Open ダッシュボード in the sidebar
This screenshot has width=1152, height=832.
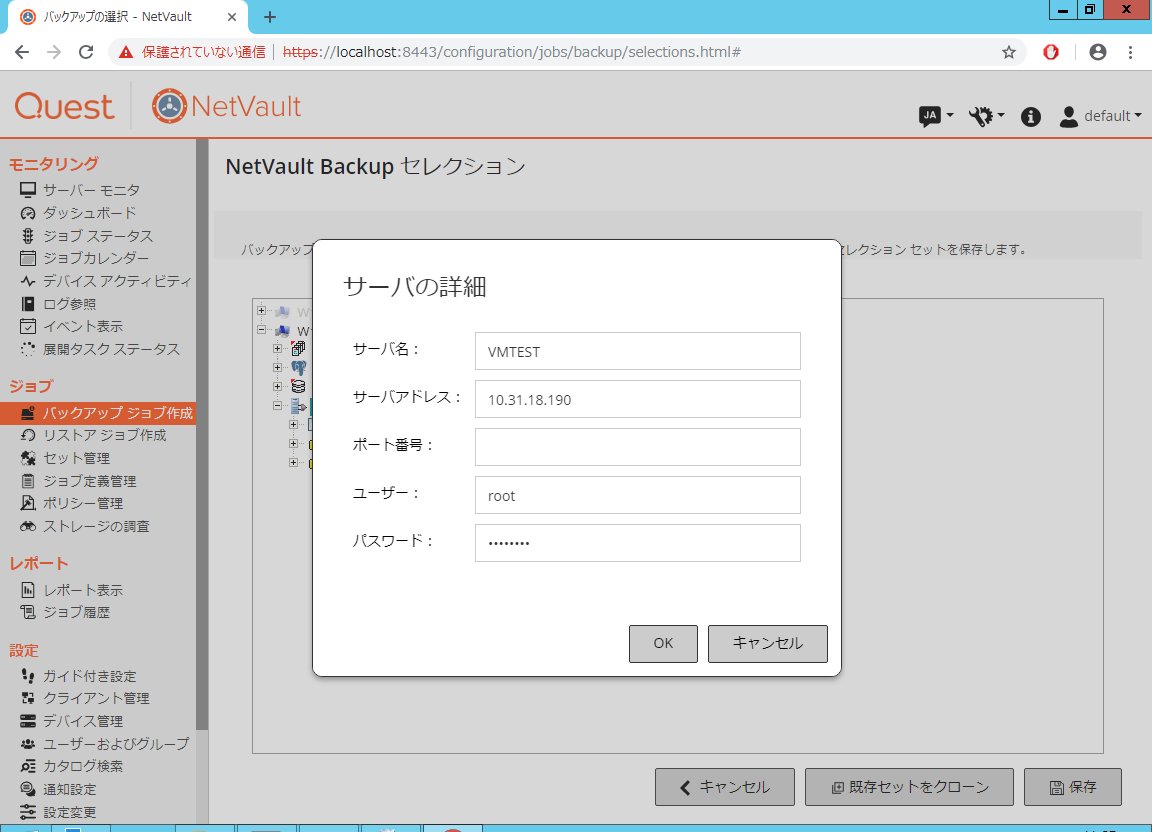90,213
